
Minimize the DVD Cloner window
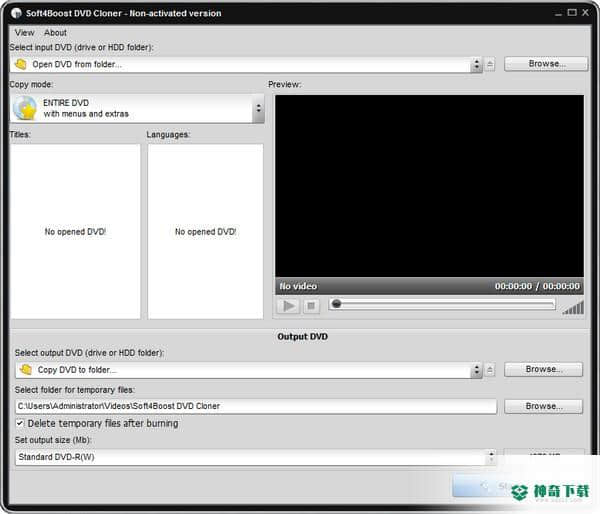pyautogui.click(x=558, y=13)
